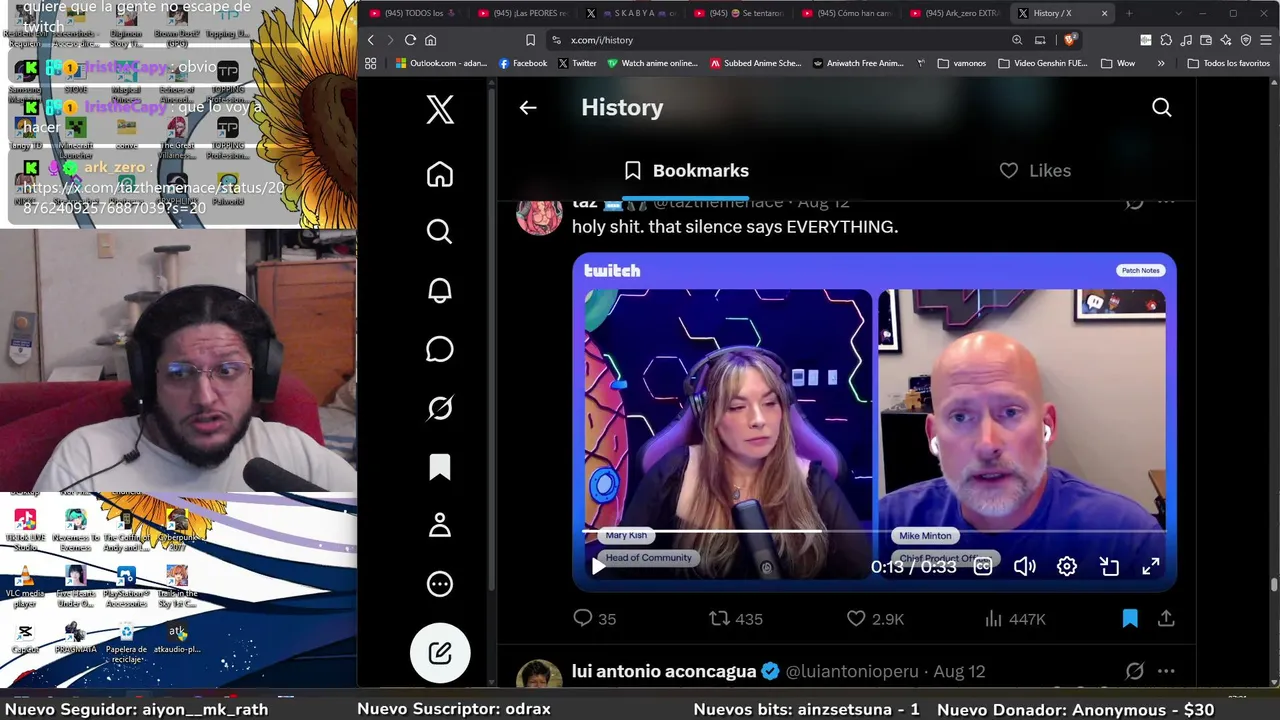This screenshot has width=1280, height=720.
Task: Reload the page in the browser toolbar
Action: tap(410, 40)
